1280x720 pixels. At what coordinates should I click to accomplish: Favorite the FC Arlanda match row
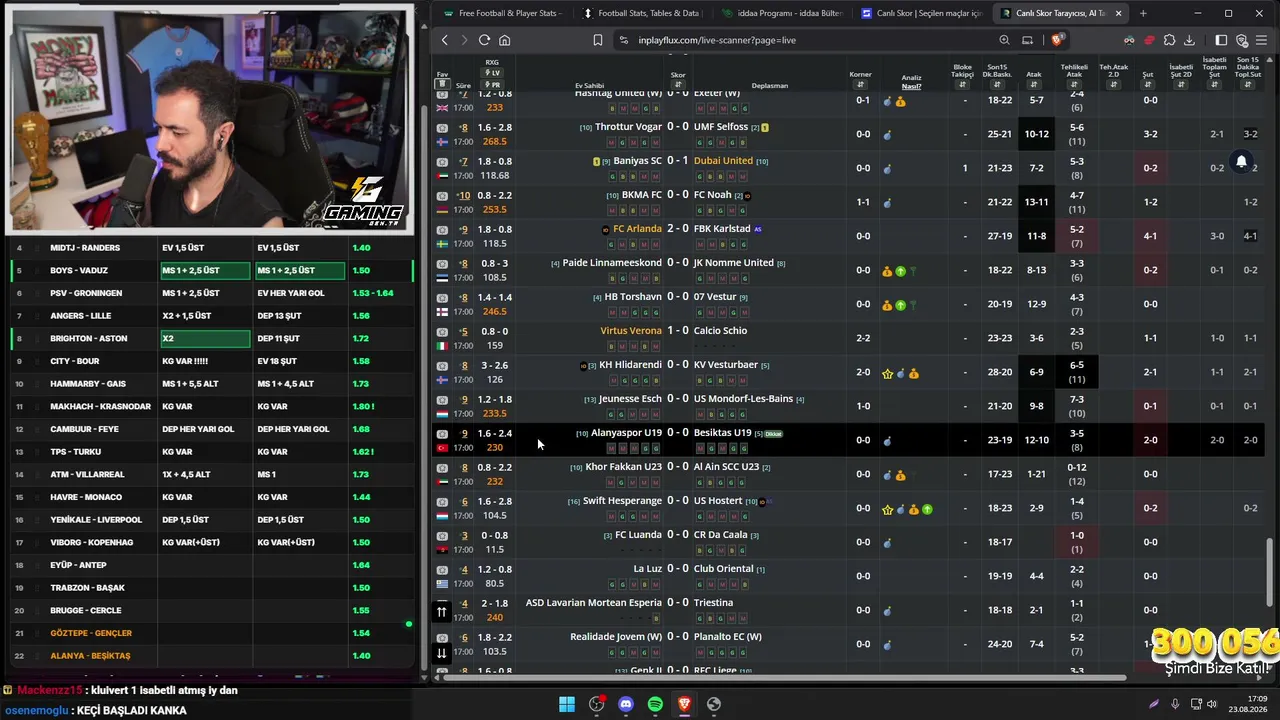point(442,230)
